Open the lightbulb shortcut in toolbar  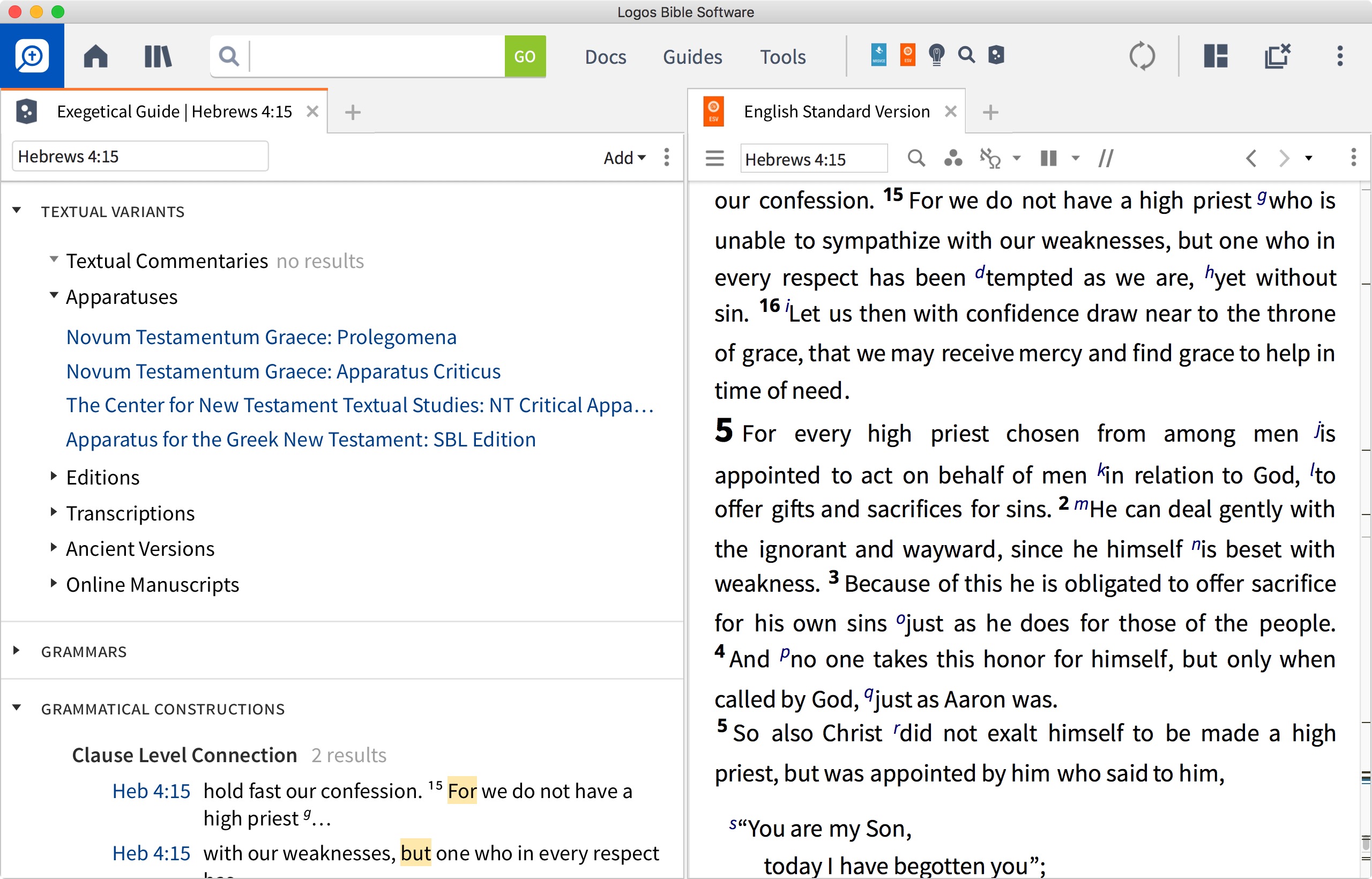936,55
